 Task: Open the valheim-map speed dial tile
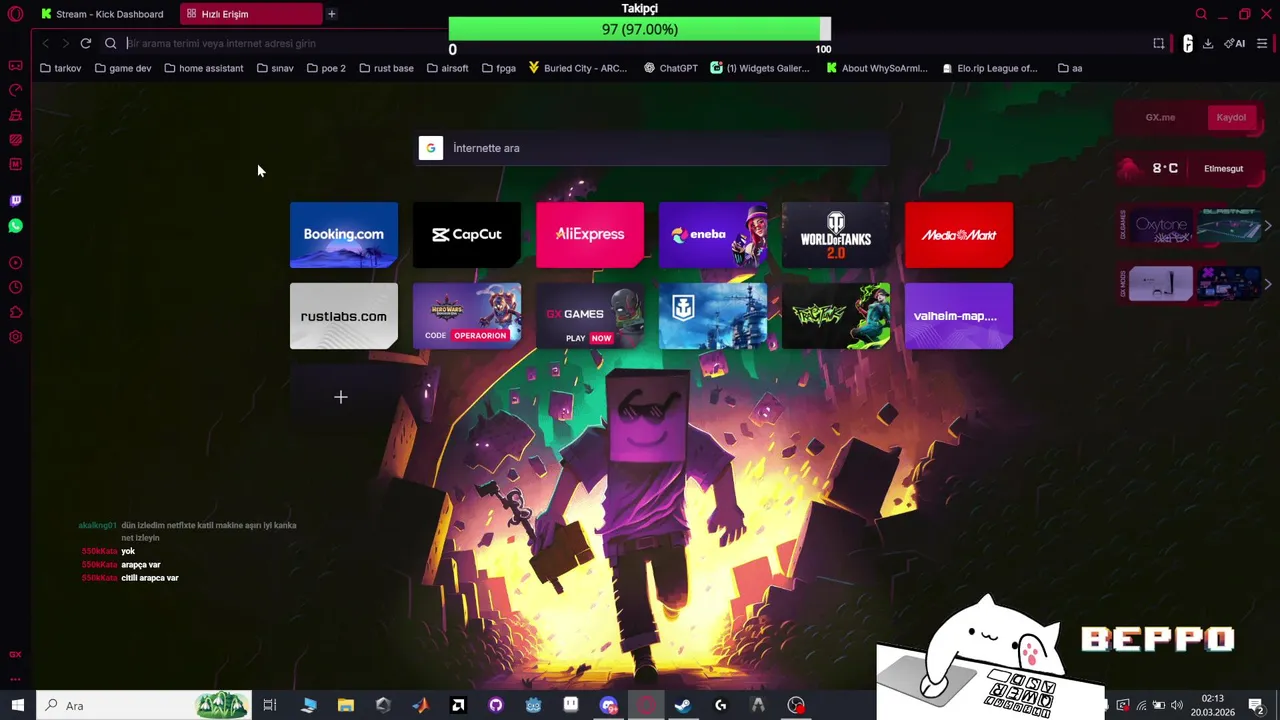[x=959, y=316]
